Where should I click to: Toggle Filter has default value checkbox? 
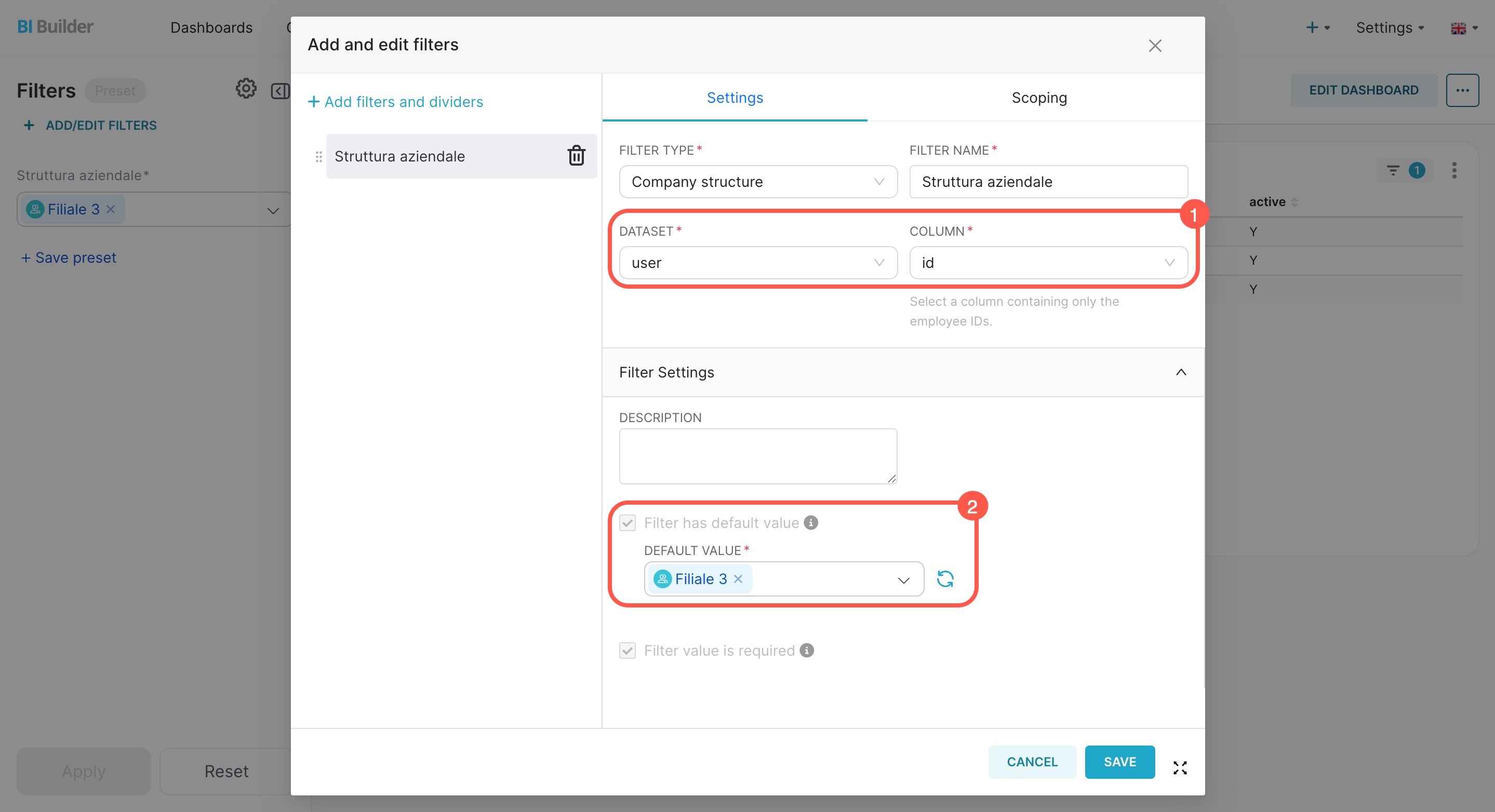tap(628, 523)
